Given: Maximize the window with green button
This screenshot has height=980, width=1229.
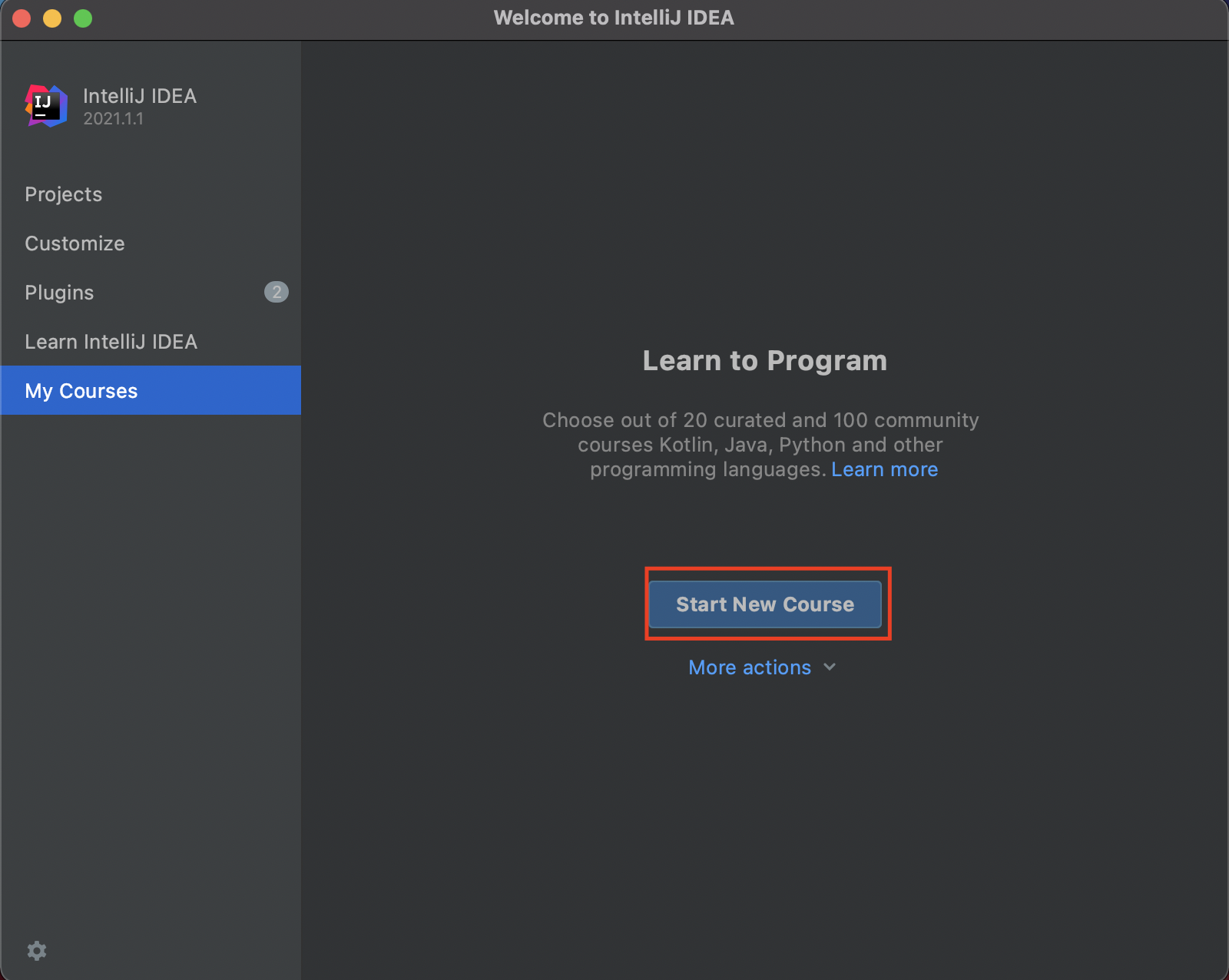Looking at the screenshot, I should pos(83,18).
